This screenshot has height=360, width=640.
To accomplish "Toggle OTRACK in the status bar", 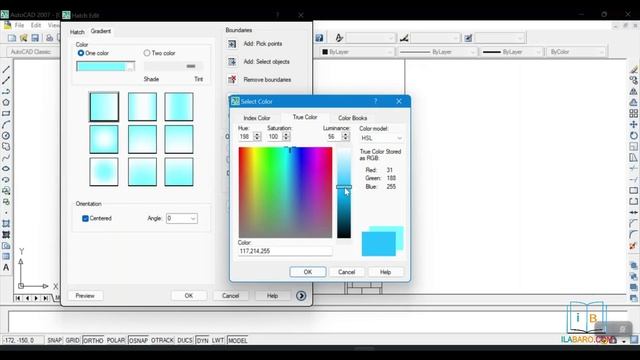I will coord(162,340).
